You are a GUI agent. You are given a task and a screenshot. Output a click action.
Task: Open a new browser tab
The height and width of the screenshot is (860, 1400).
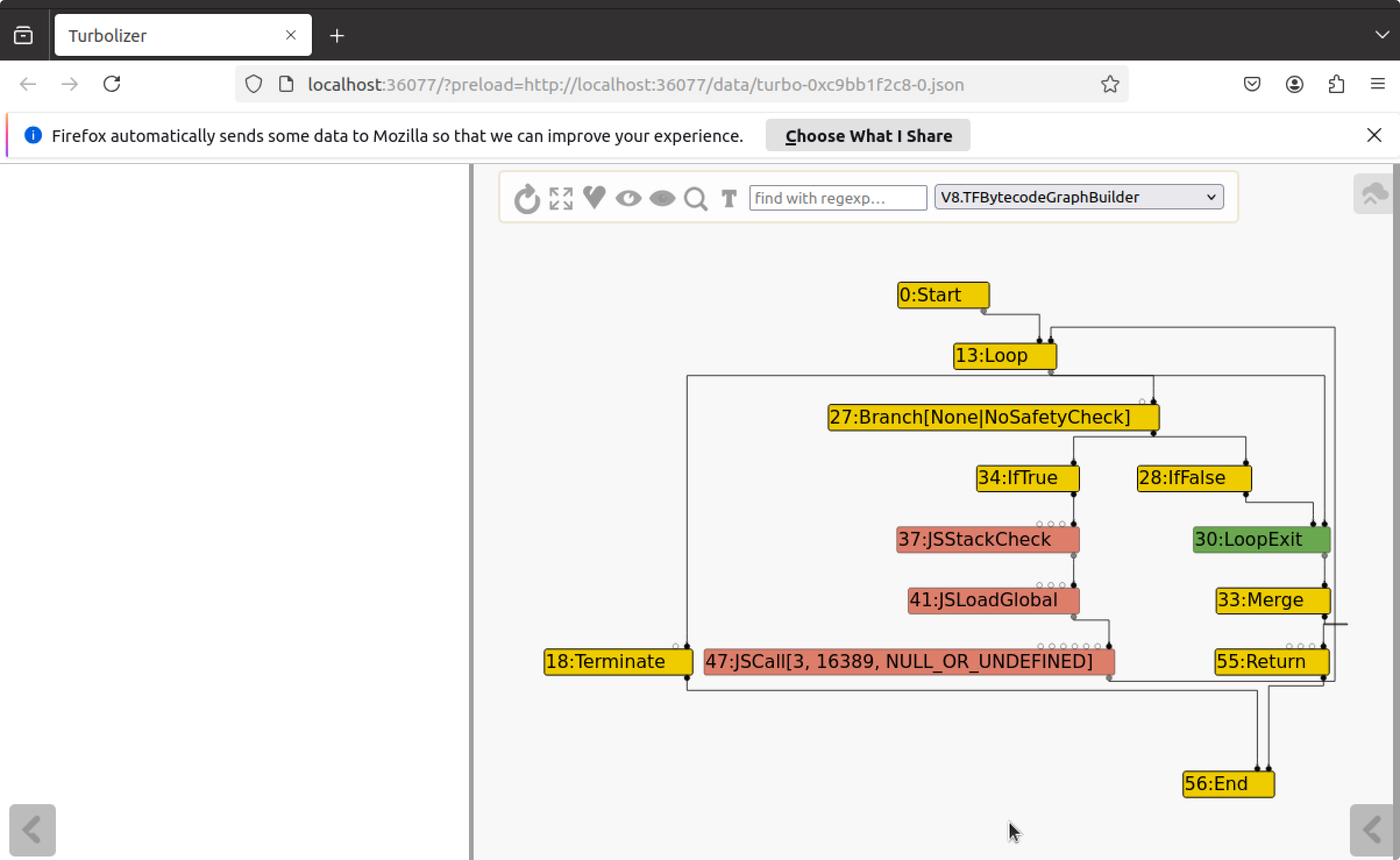337,35
